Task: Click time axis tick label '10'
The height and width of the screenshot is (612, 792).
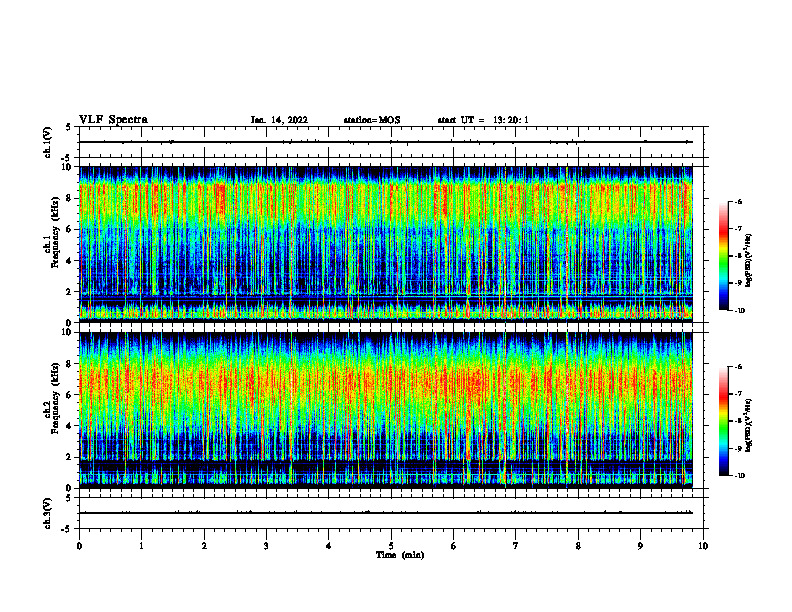Action: [703, 546]
